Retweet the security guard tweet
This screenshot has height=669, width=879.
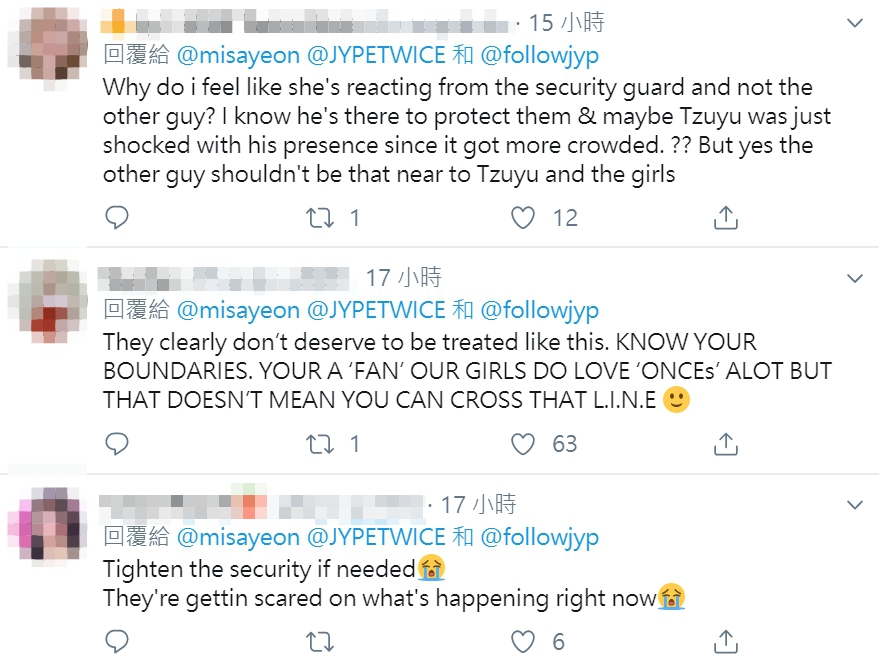(x=320, y=217)
